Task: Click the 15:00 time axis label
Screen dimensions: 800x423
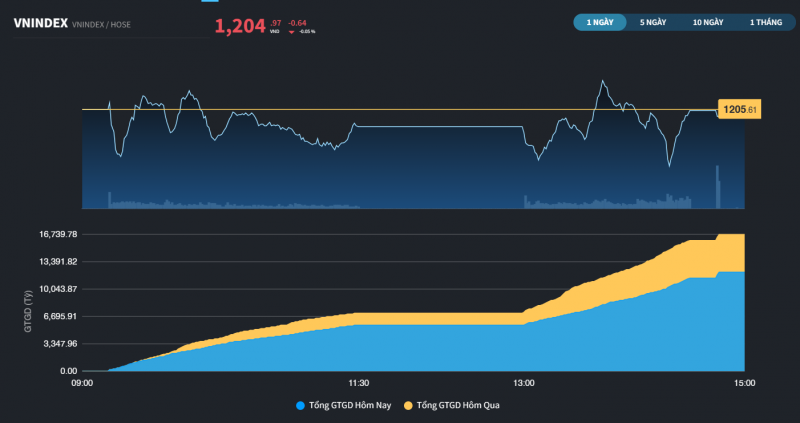Action: pos(744,383)
